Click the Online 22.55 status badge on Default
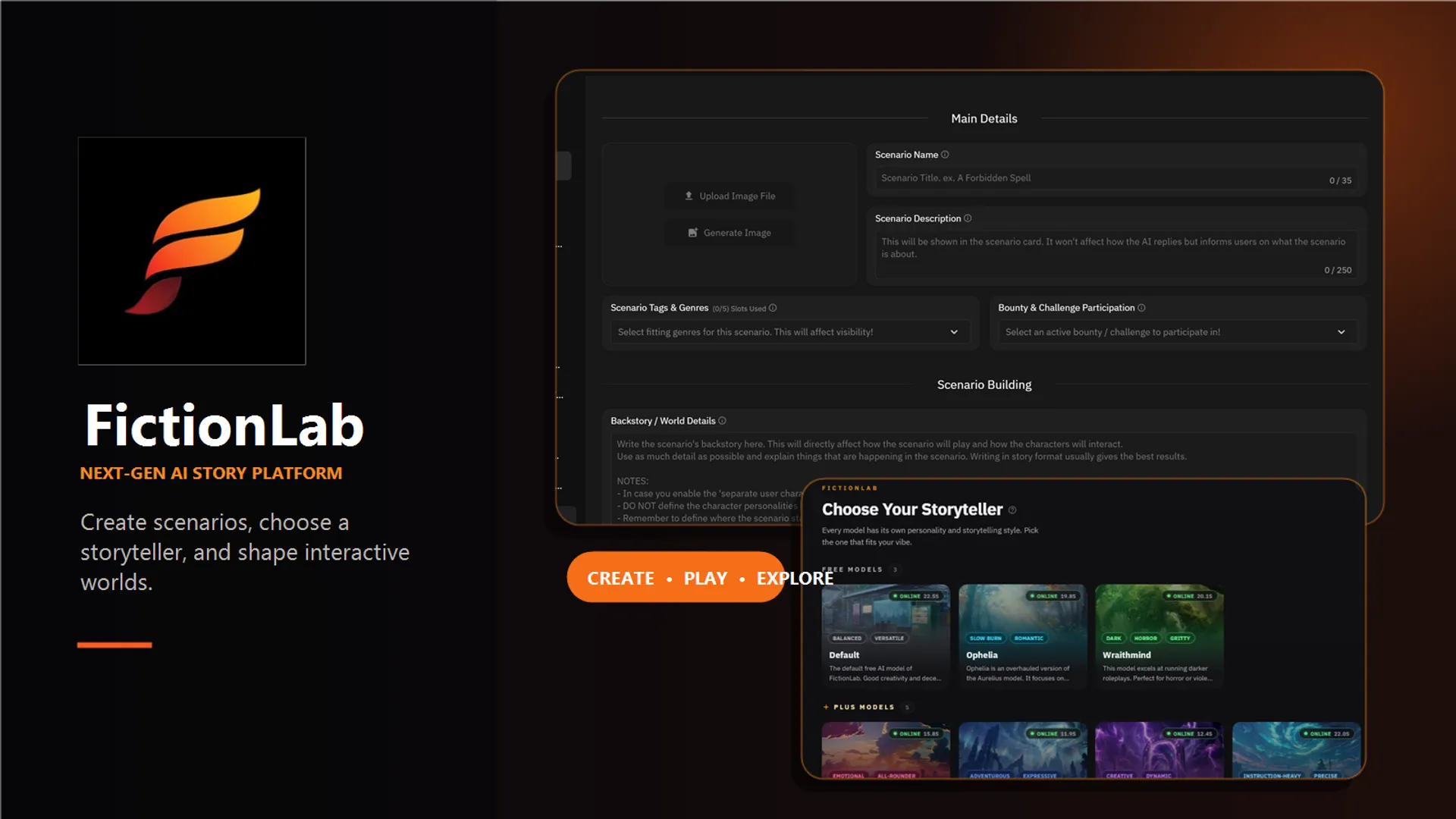 tap(916, 596)
